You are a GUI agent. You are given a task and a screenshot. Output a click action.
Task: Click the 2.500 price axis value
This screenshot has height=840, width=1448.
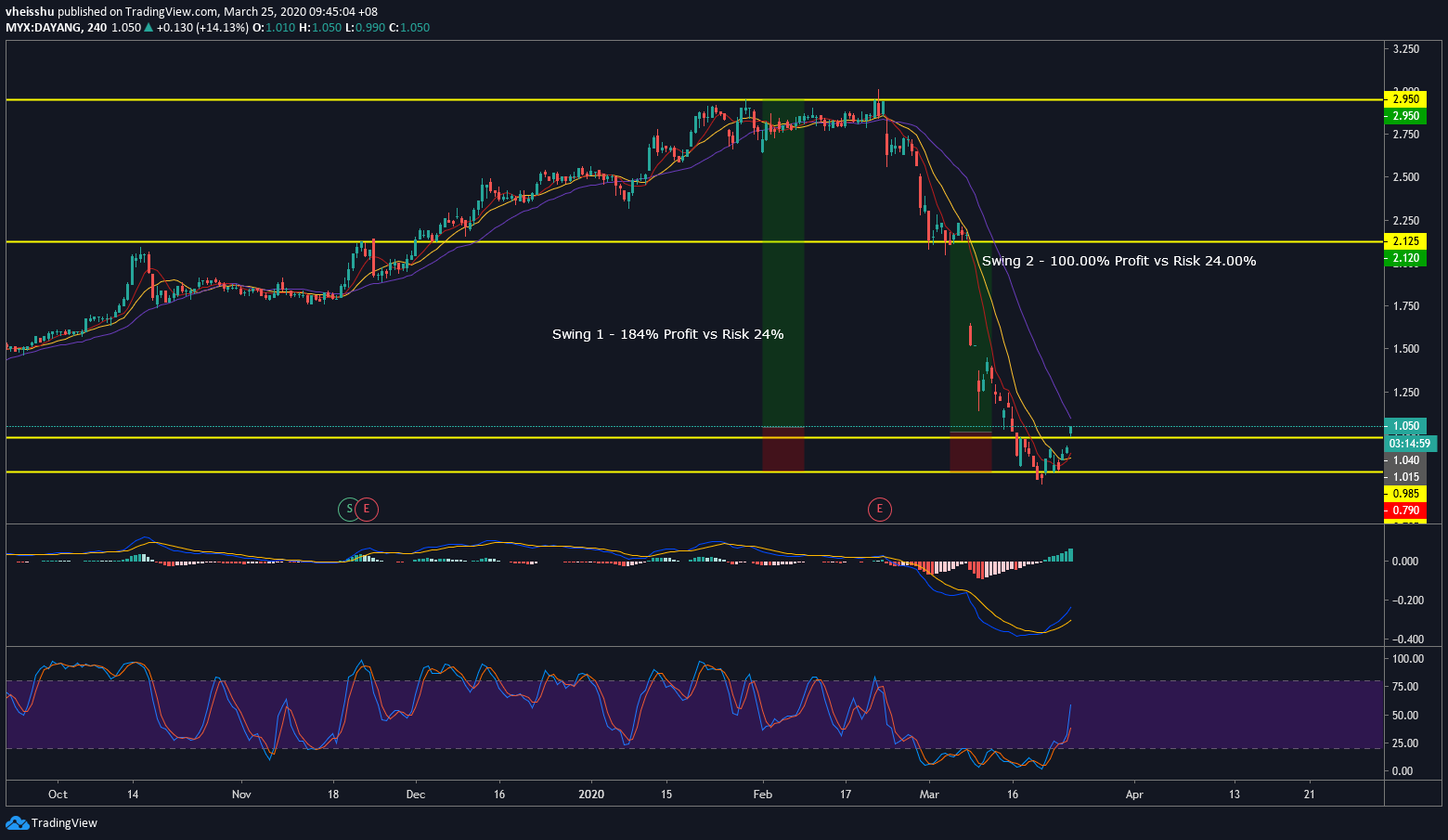tap(1406, 177)
